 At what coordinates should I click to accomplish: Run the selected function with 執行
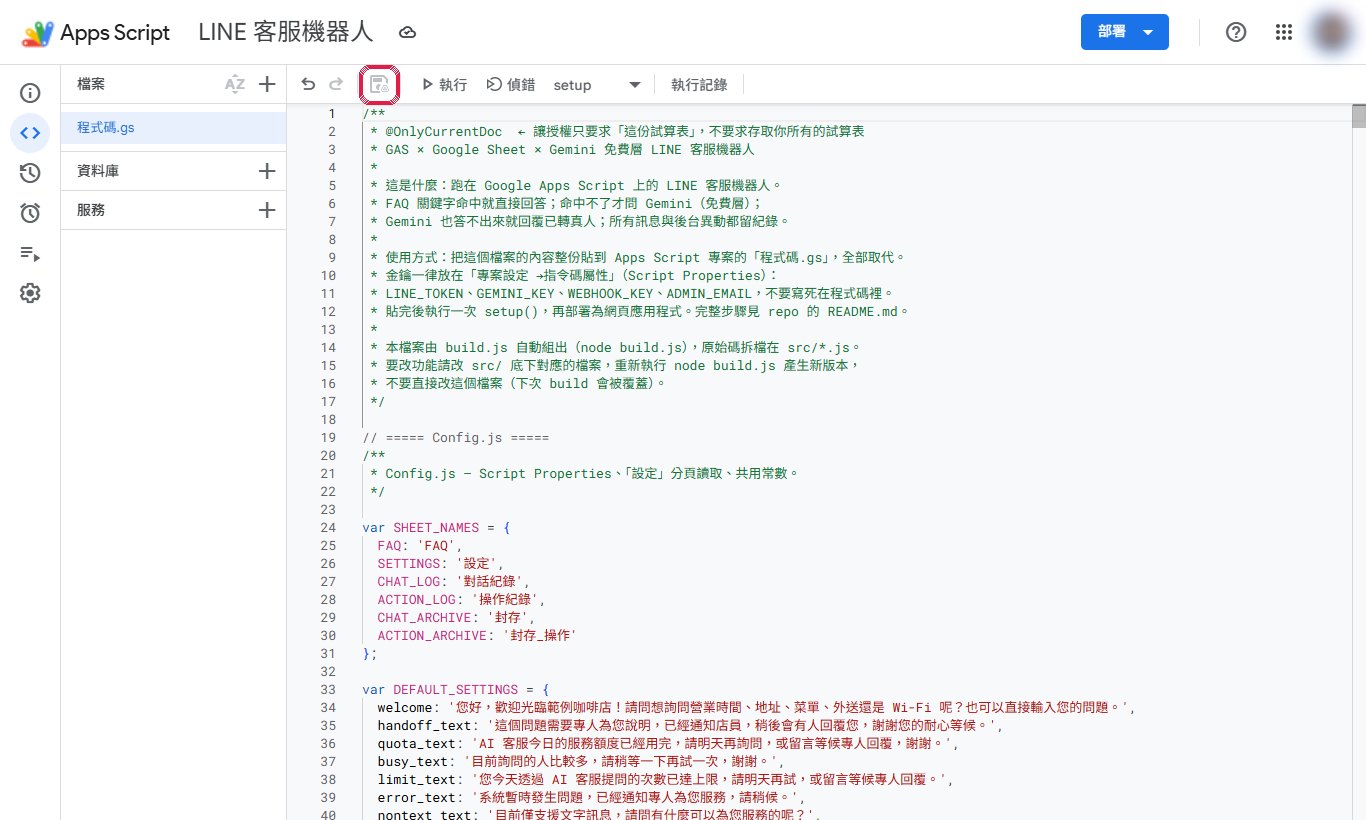pos(444,85)
